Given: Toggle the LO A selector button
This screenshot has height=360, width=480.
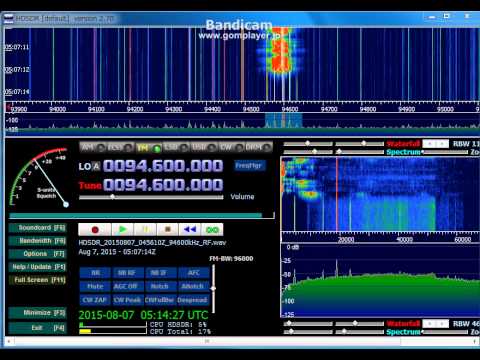Looking at the screenshot, I should pos(96,166).
